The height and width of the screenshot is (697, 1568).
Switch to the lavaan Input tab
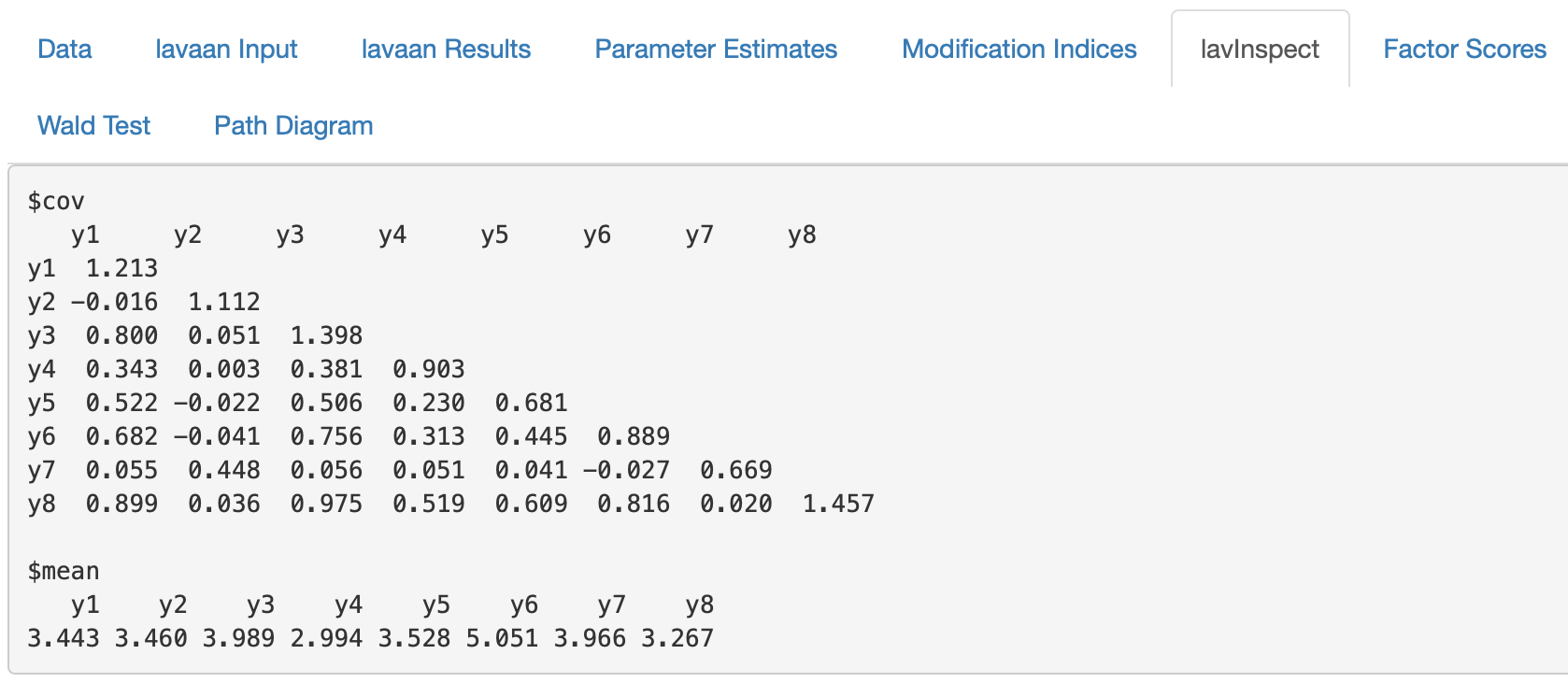click(x=226, y=50)
